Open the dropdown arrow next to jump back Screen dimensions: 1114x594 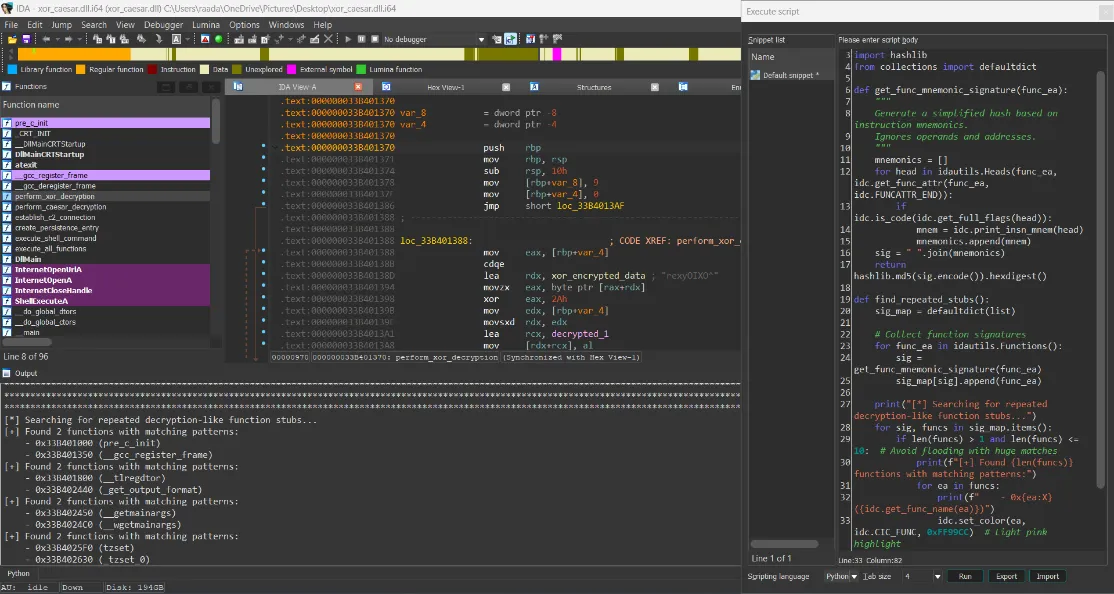(57, 39)
